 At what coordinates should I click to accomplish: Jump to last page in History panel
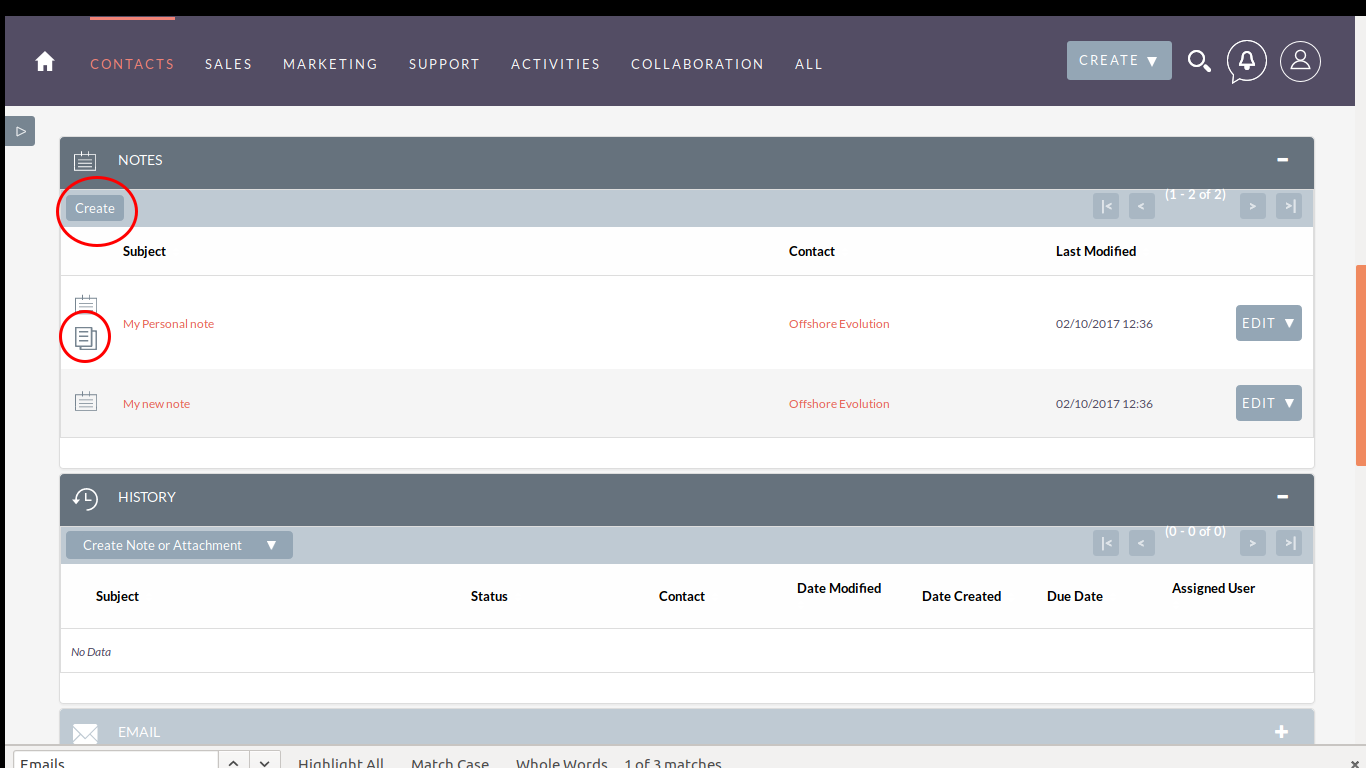[1289, 543]
